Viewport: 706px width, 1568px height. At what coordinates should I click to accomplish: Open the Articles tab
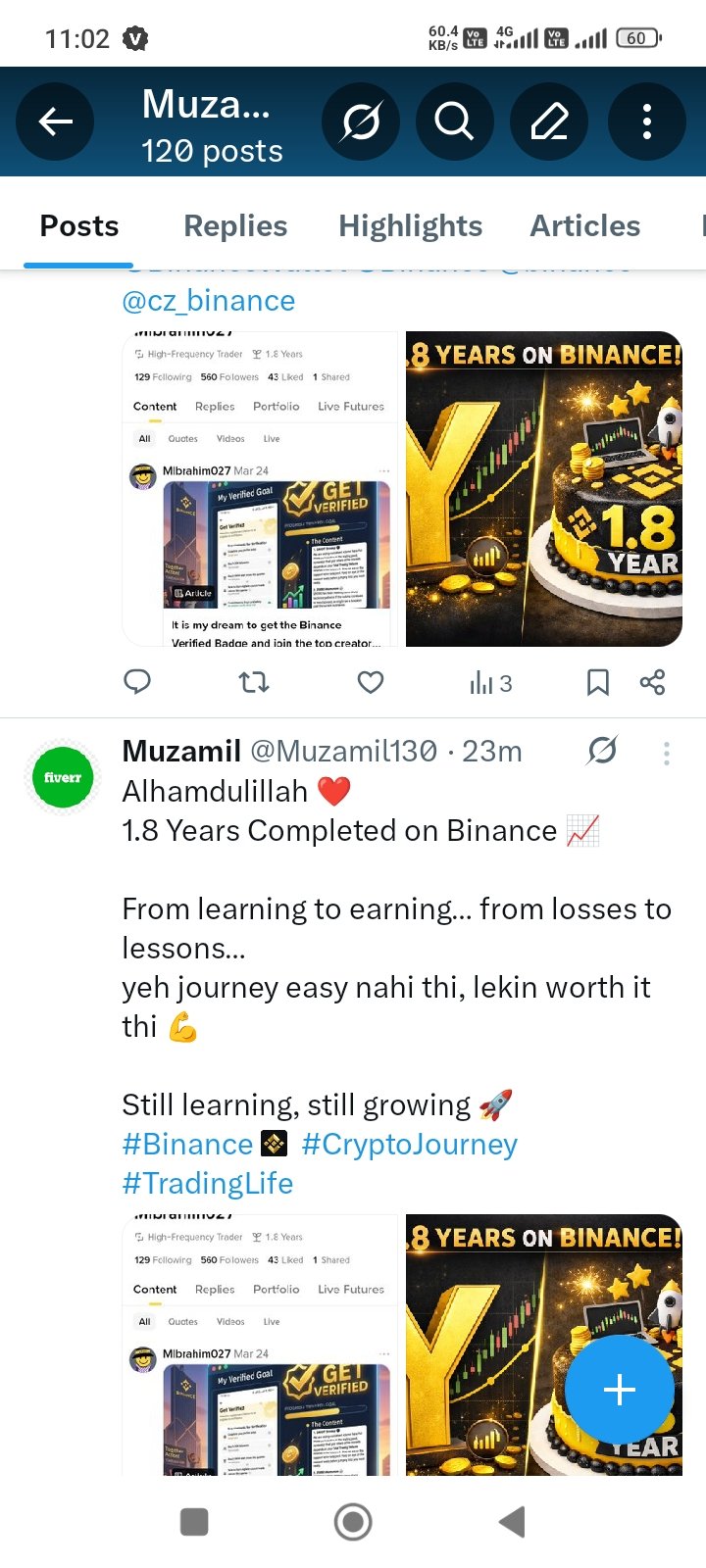(x=585, y=225)
